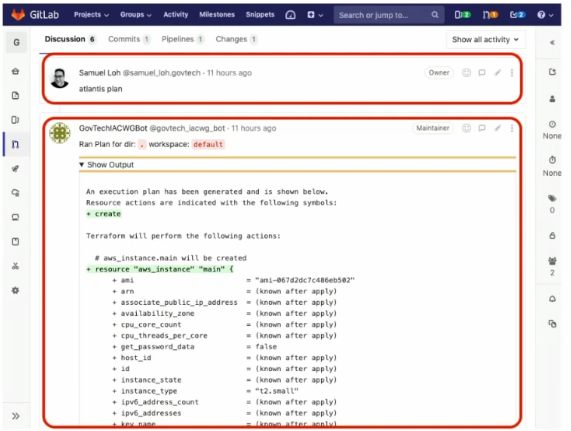Focus the Search or jump to field
Viewport: 571px width, 431px height.
[x=388, y=15]
